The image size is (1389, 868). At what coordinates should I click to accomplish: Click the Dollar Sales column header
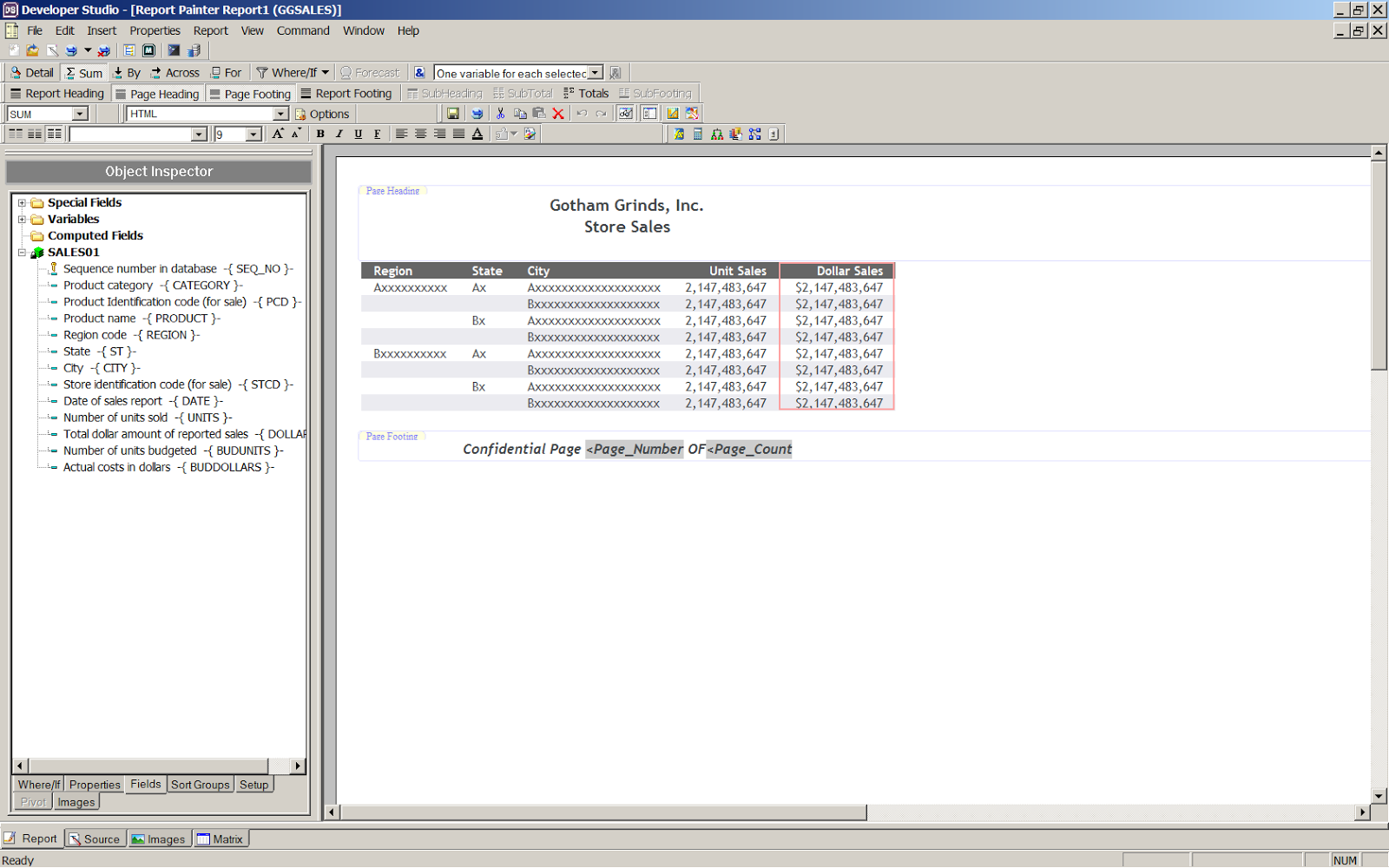pos(837,271)
